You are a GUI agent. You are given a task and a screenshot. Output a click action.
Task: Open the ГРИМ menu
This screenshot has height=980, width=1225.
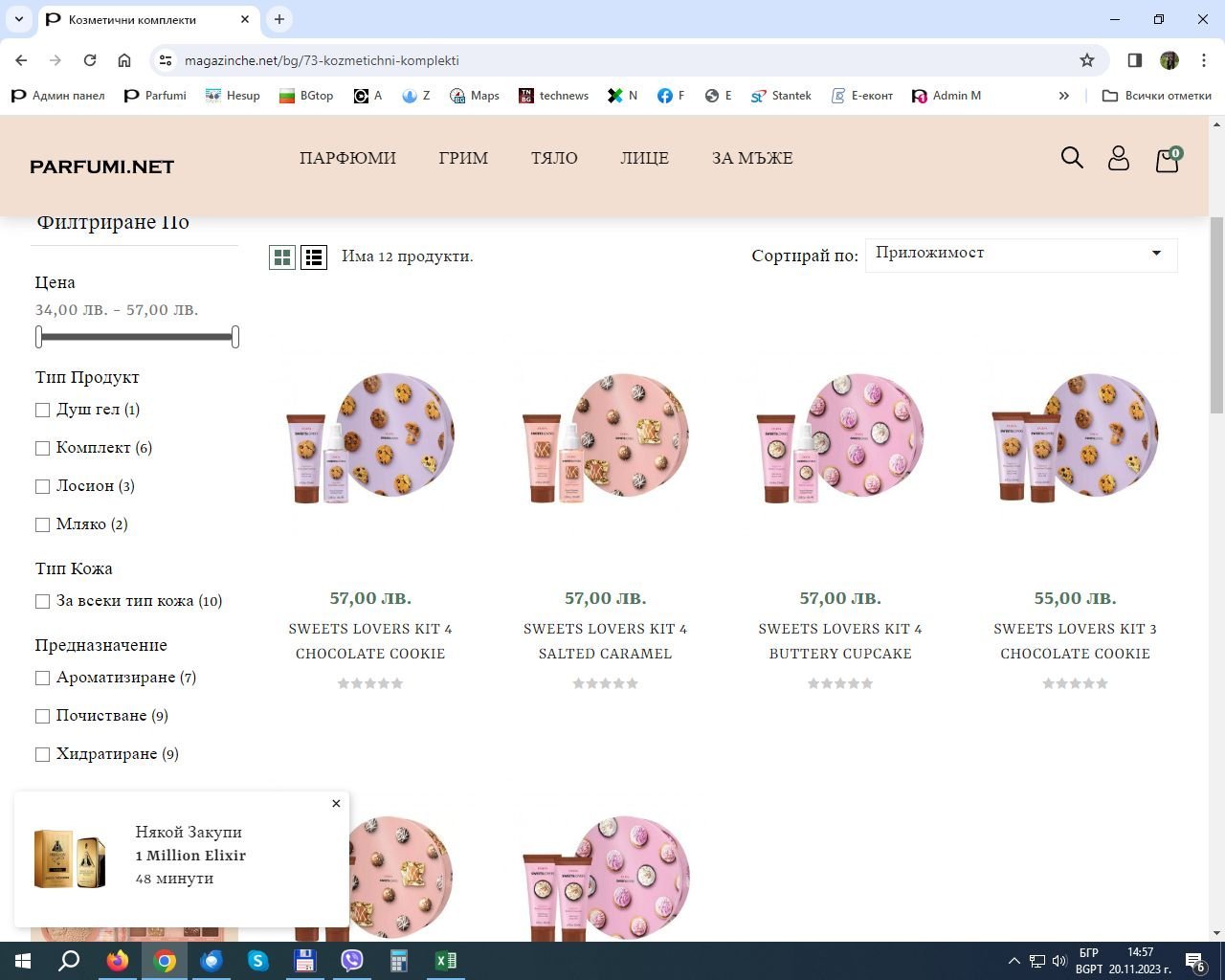(463, 158)
